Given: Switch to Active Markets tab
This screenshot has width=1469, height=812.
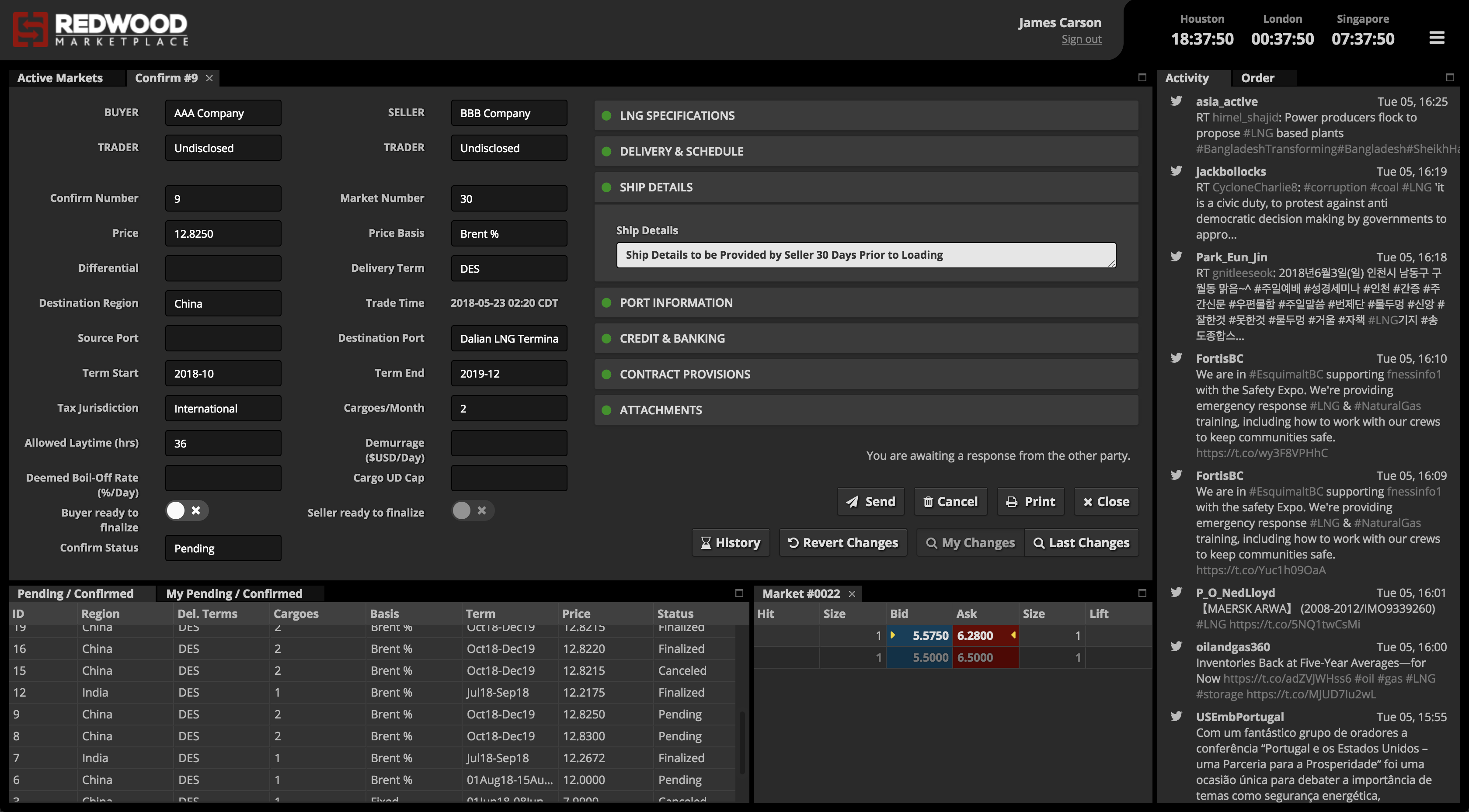Looking at the screenshot, I should click(x=67, y=78).
